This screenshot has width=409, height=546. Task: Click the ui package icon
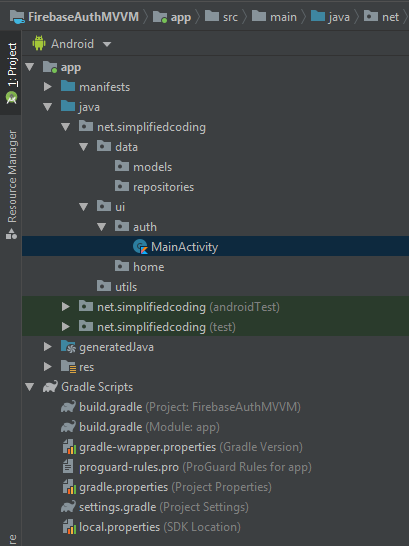(x=104, y=206)
